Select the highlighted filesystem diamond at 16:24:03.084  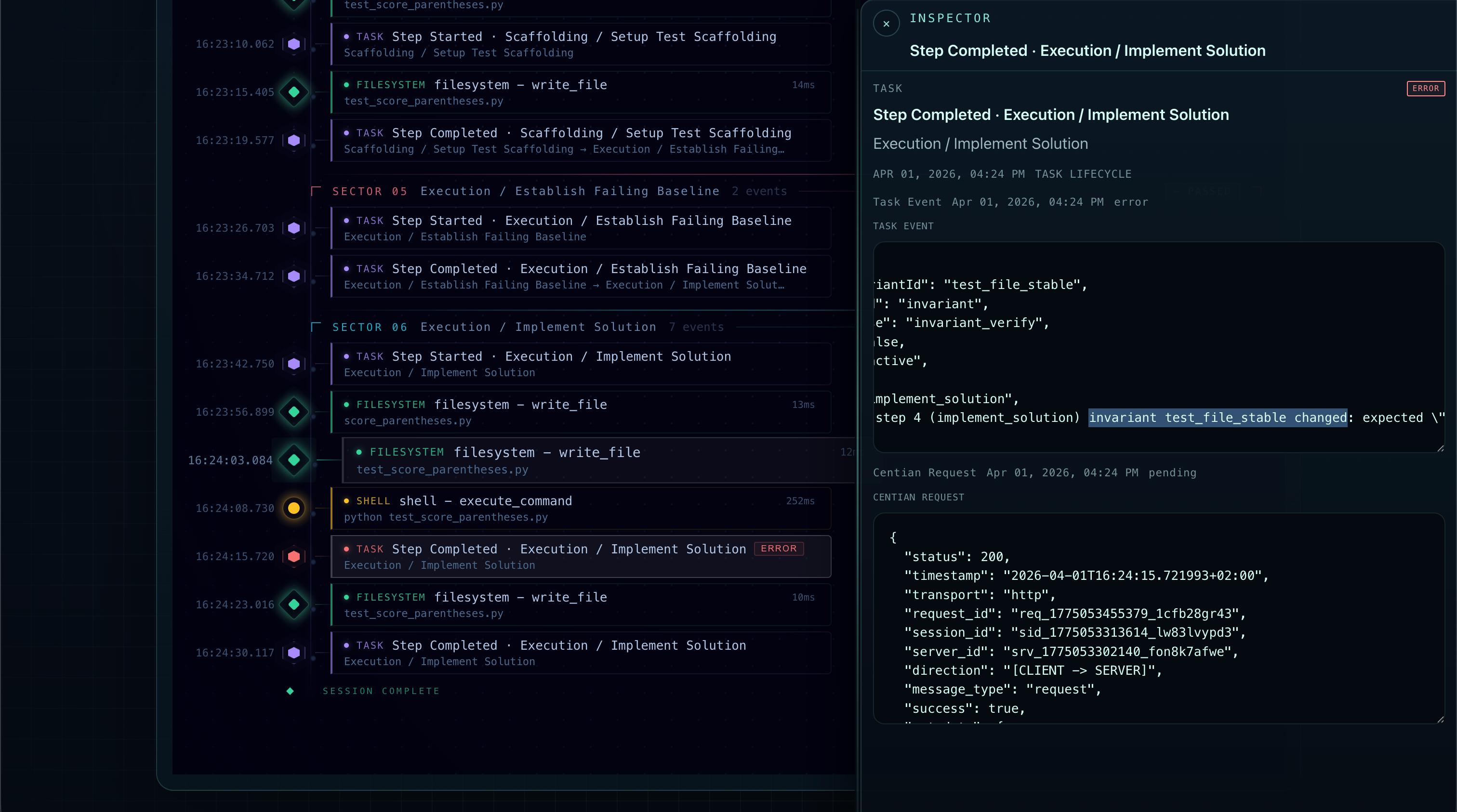coord(293,460)
